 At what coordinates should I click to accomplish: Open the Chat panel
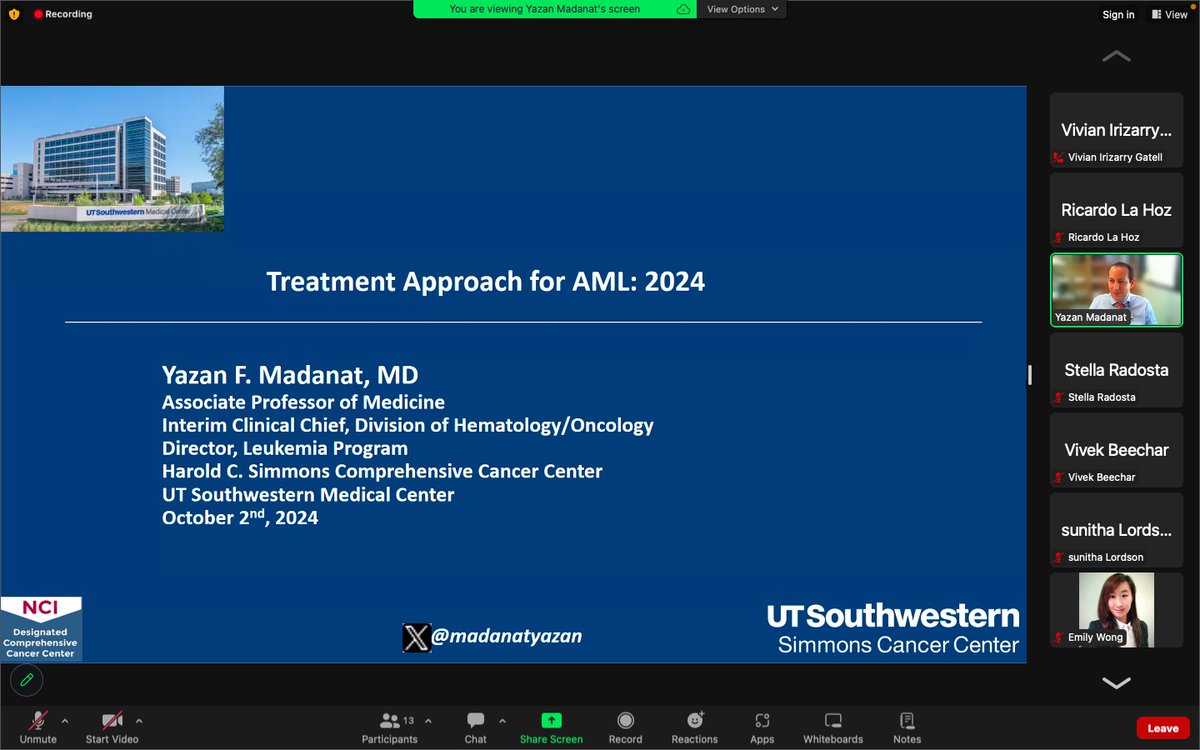coord(476,727)
